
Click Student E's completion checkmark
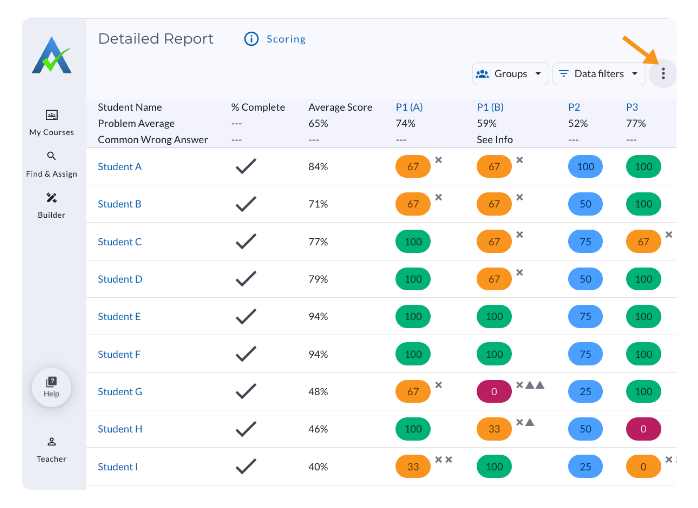click(246, 317)
